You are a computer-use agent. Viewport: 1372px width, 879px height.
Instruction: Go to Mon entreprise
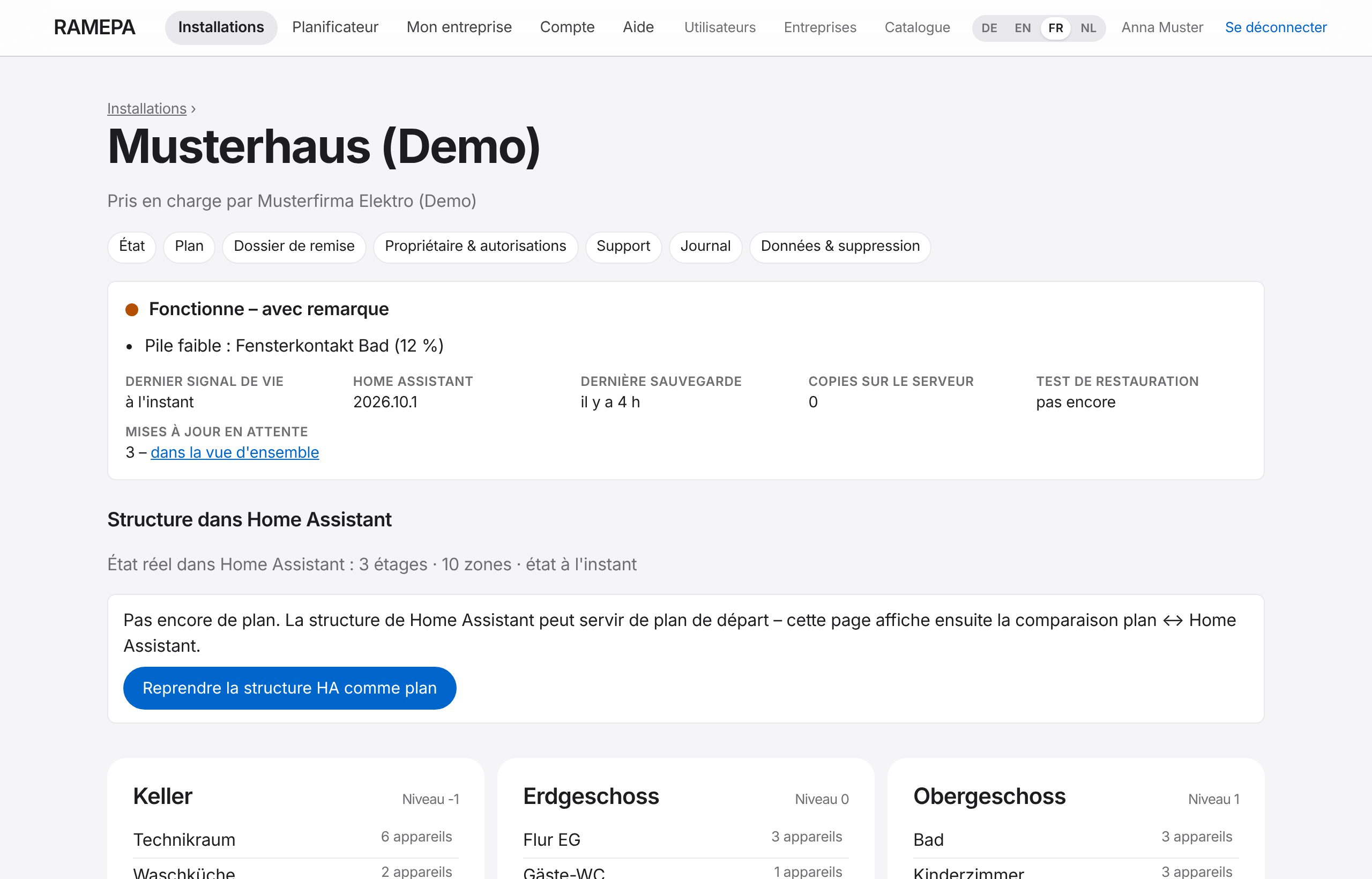459,27
